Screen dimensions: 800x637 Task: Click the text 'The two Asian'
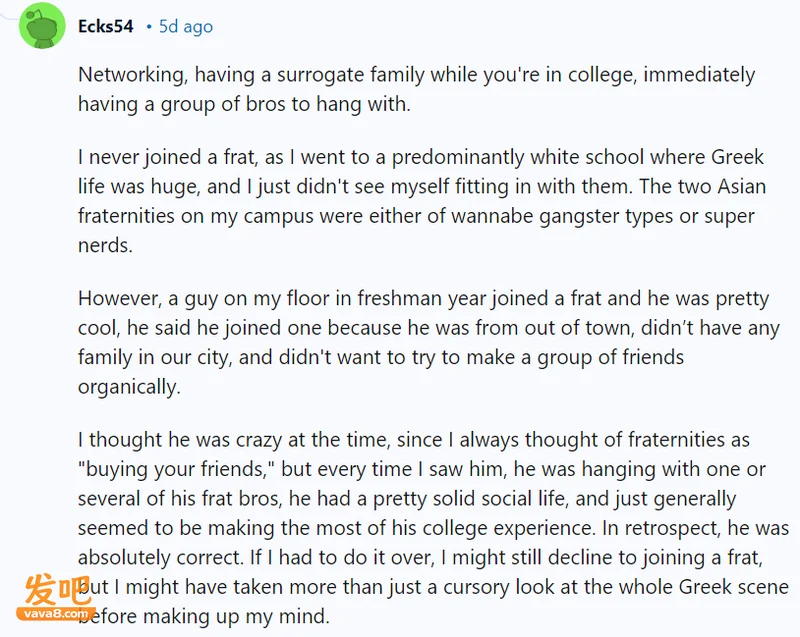703,186
